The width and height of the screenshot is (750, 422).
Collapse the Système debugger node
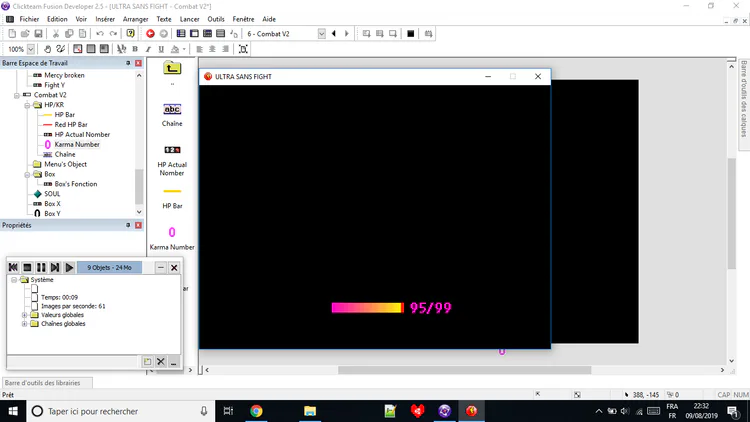pos(14,280)
